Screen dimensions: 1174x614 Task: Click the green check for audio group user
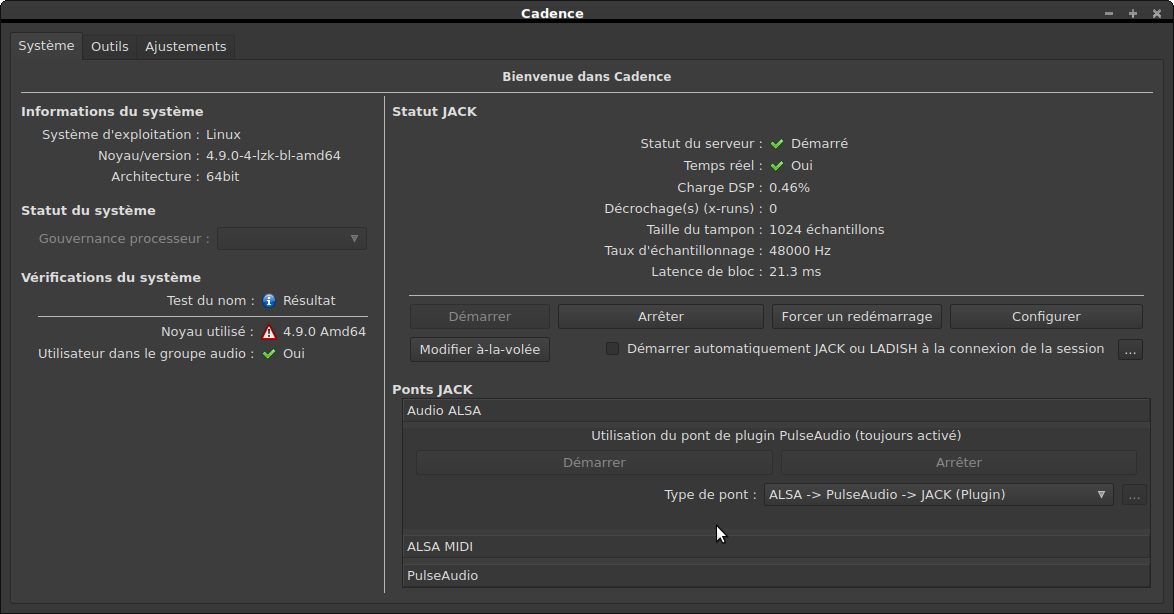coord(269,354)
